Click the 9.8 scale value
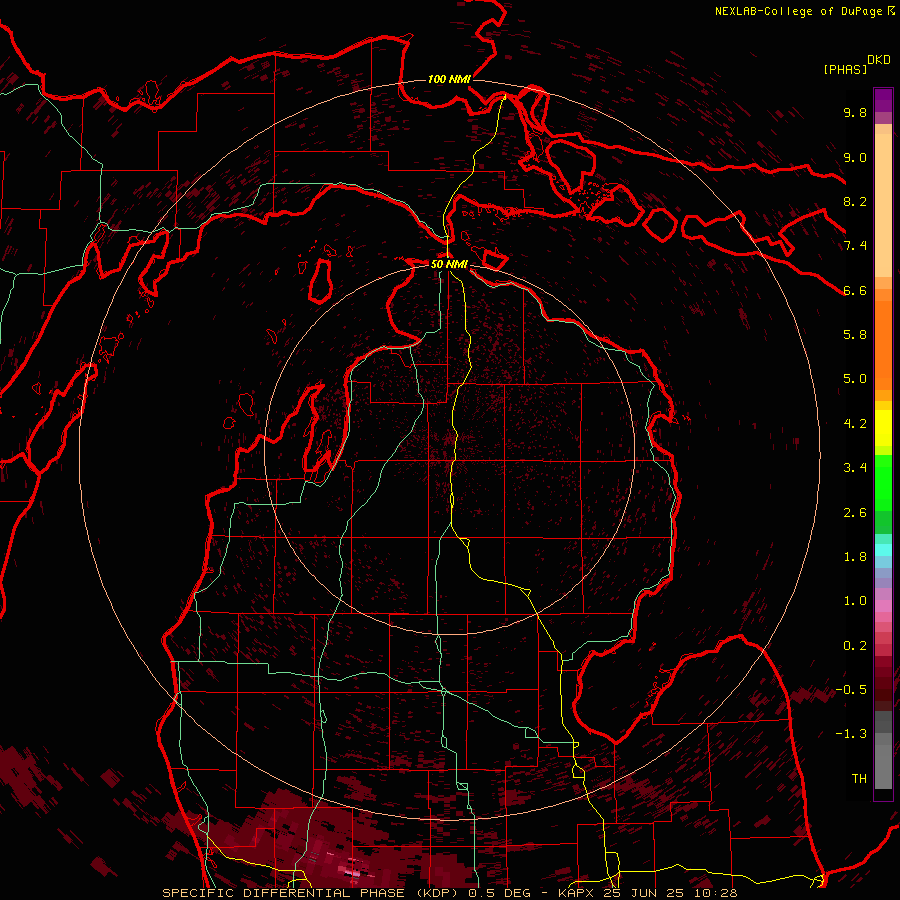This screenshot has height=900, width=900. click(855, 112)
